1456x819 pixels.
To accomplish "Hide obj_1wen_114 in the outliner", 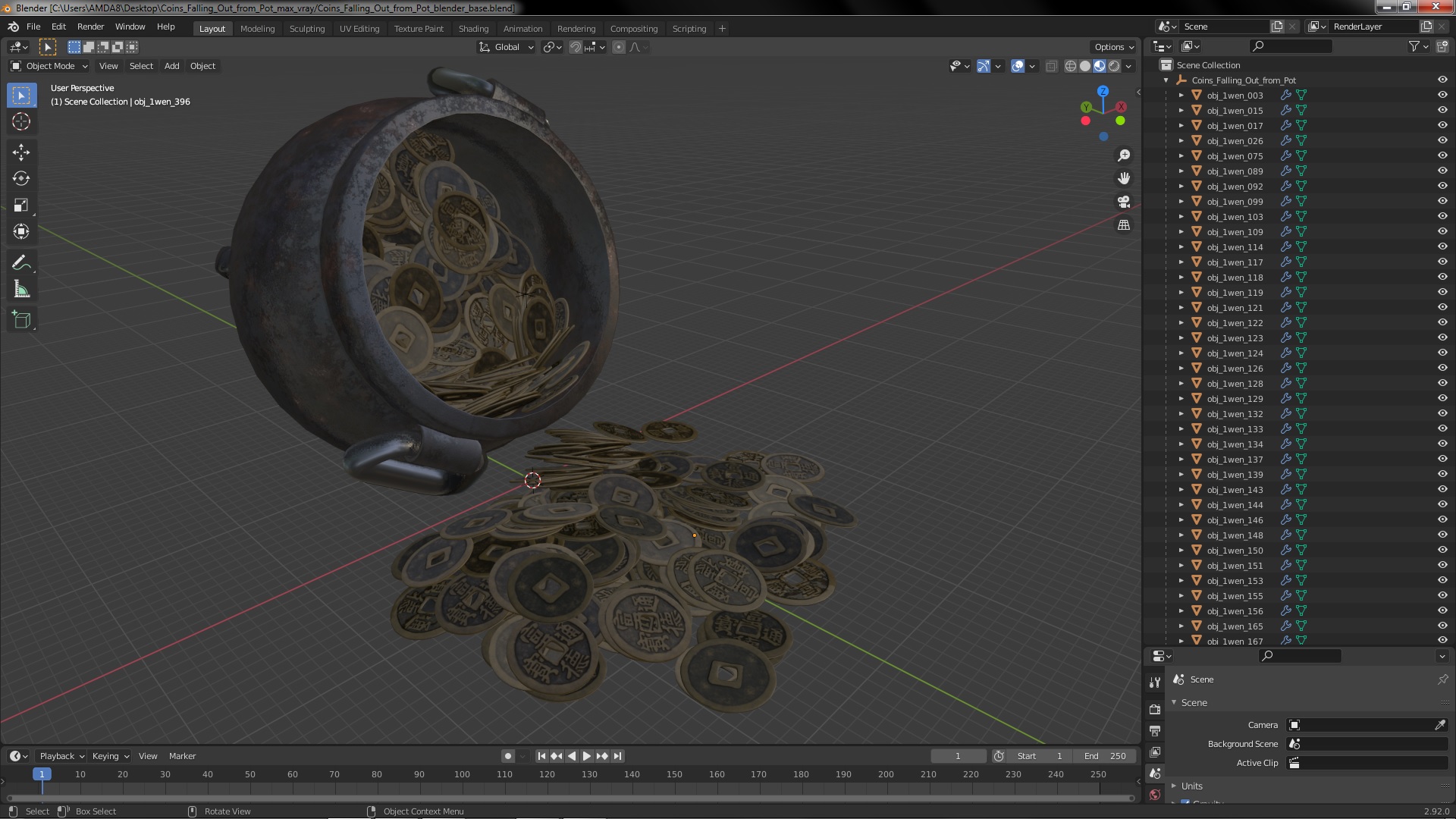I will pyautogui.click(x=1442, y=247).
